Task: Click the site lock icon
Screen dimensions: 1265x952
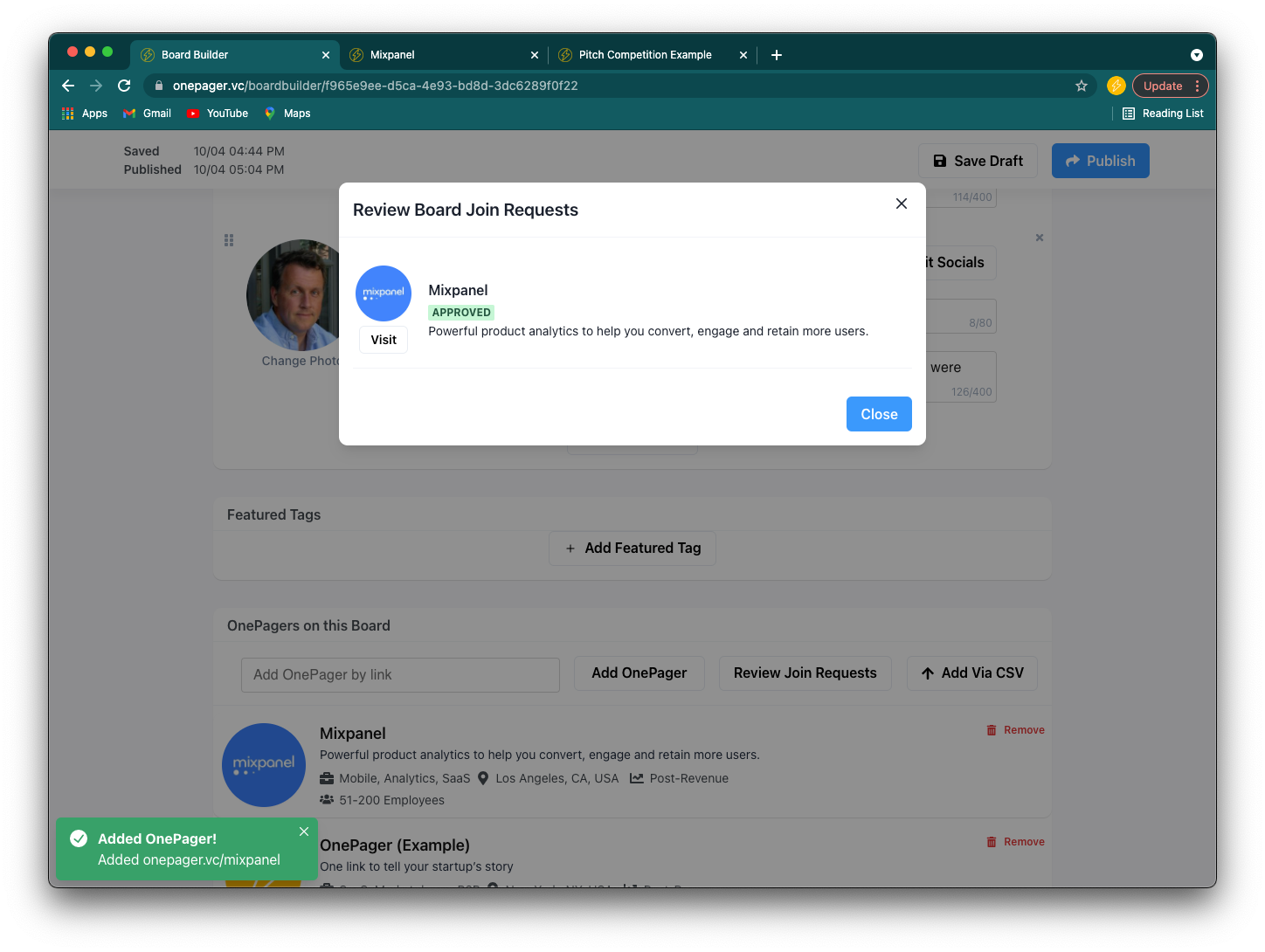Action: point(158,86)
